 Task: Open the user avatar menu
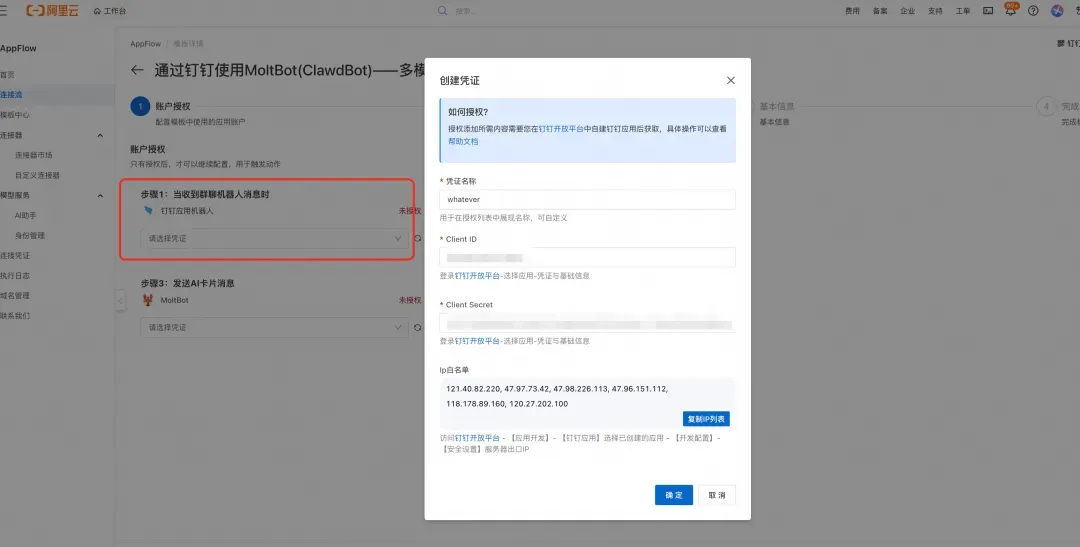(x=1057, y=11)
